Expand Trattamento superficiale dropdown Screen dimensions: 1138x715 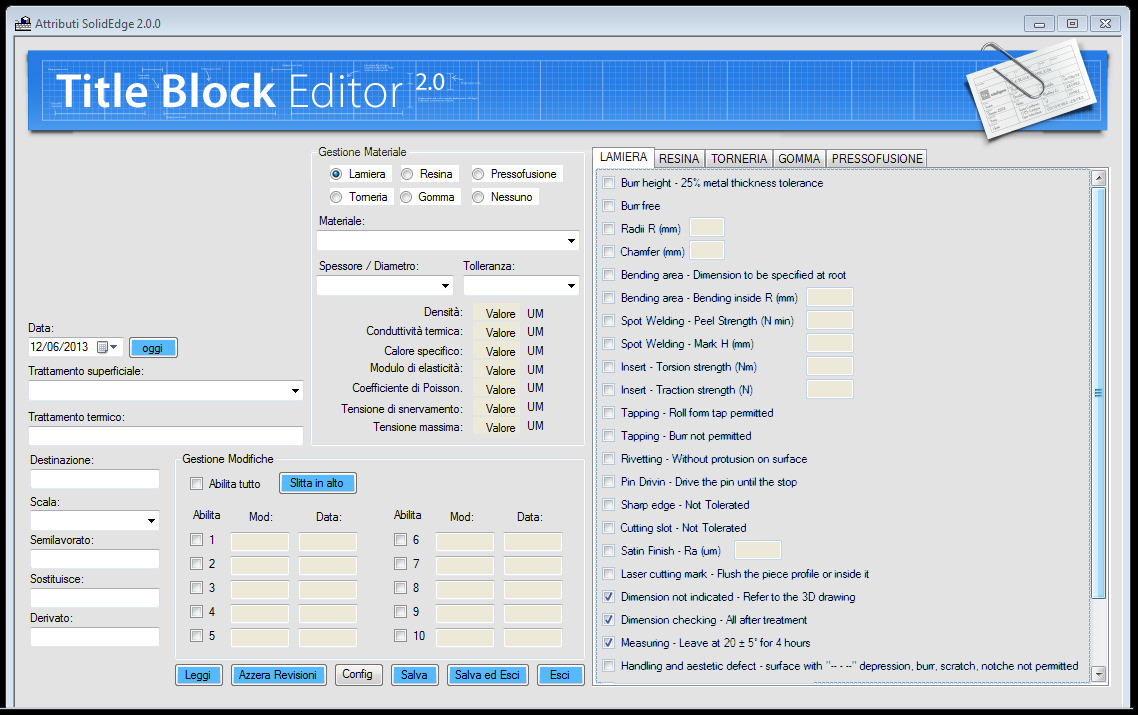click(x=295, y=391)
